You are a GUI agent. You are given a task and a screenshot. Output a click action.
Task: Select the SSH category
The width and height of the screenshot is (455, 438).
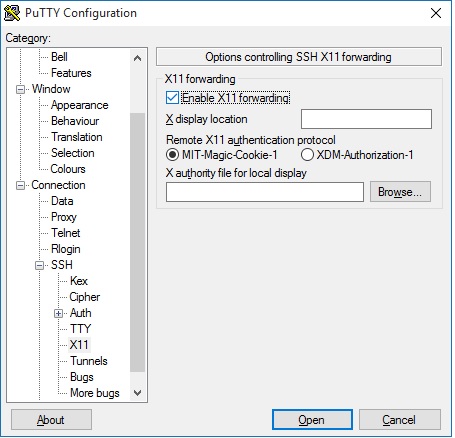(x=62, y=265)
